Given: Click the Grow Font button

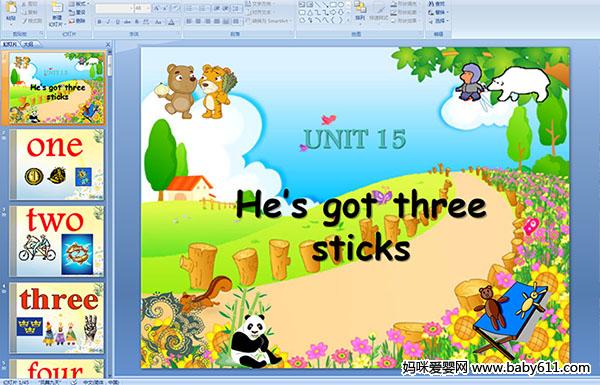Looking at the screenshot, I should 157,8.
